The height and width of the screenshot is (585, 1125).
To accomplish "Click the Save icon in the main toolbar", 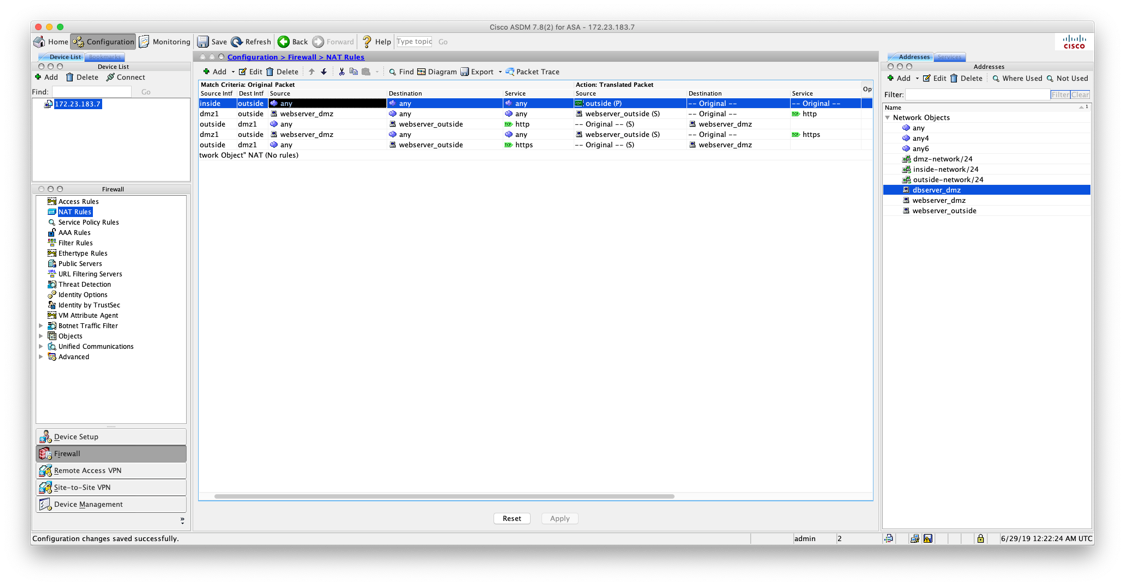I will [212, 41].
